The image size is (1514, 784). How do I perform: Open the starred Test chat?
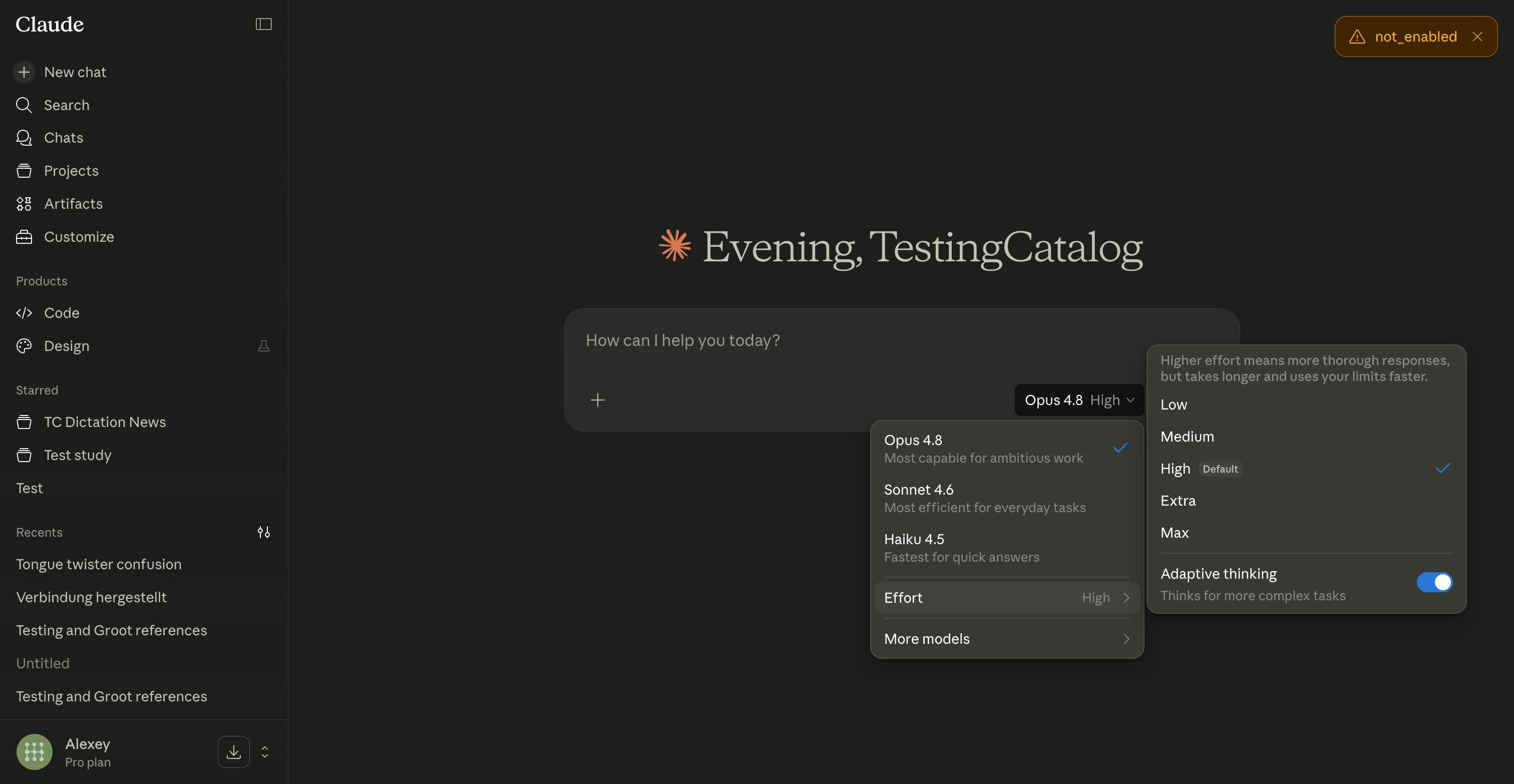(x=144, y=488)
